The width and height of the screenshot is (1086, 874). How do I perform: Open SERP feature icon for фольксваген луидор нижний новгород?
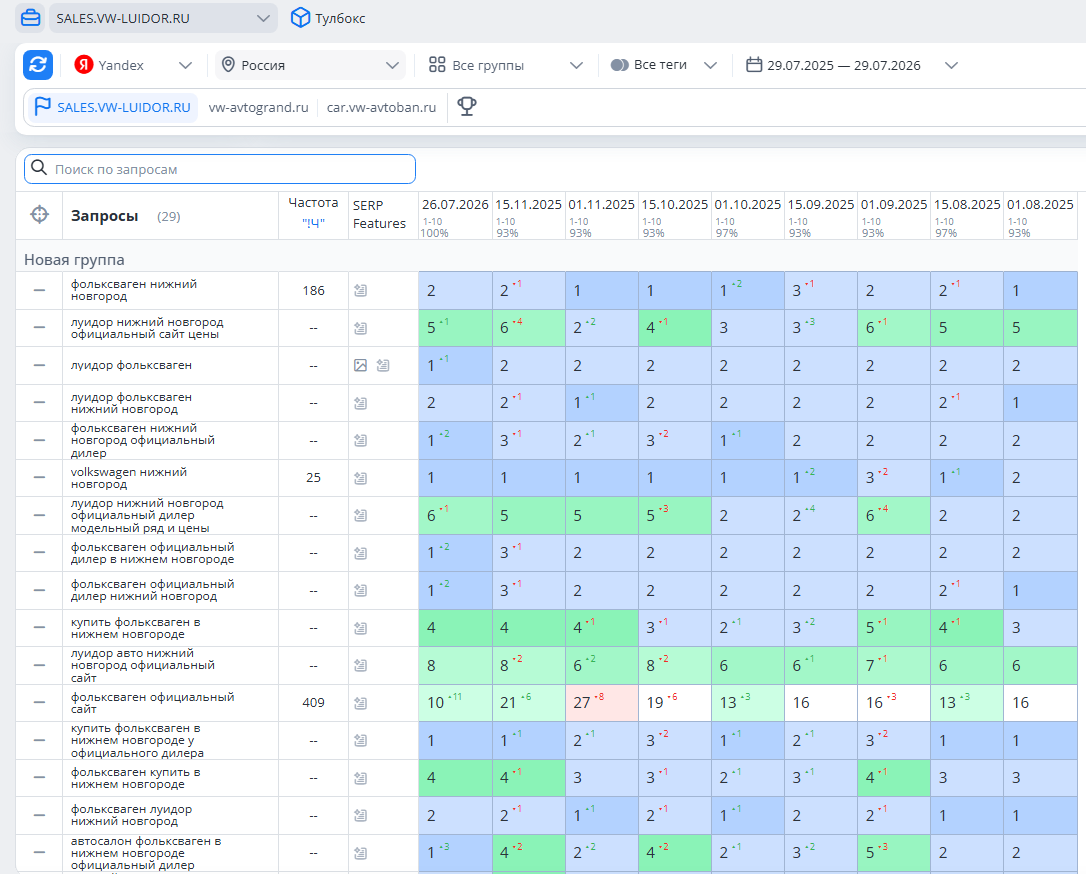tap(360, 816)
